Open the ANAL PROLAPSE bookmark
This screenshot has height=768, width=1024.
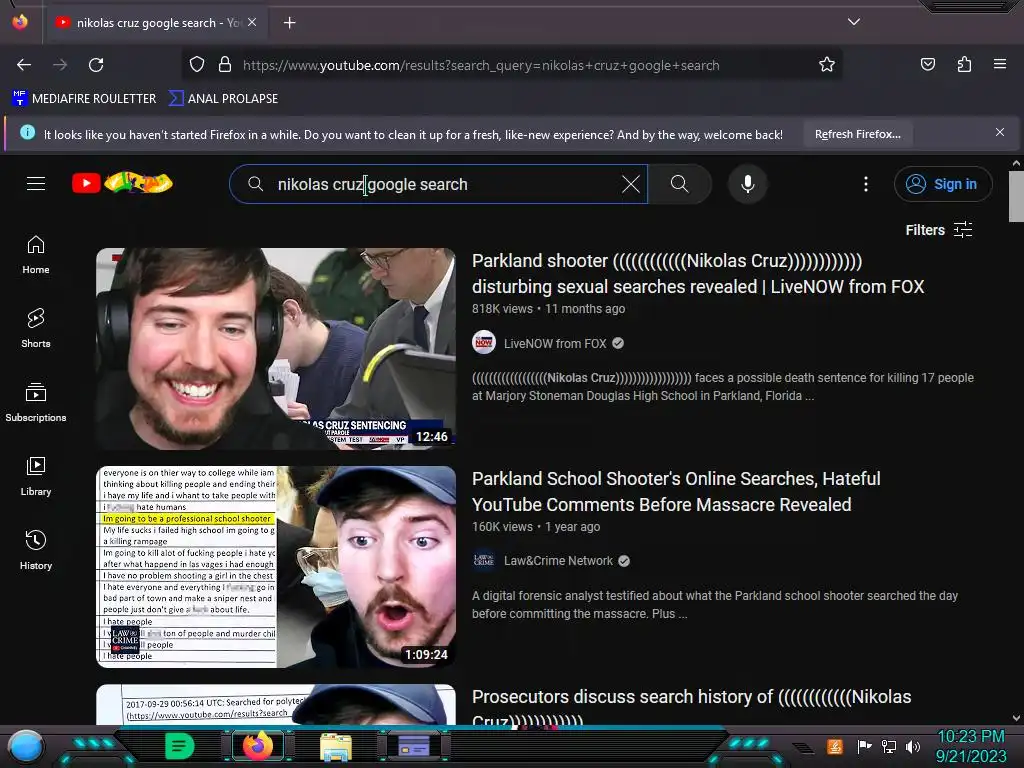coord(223,99)
